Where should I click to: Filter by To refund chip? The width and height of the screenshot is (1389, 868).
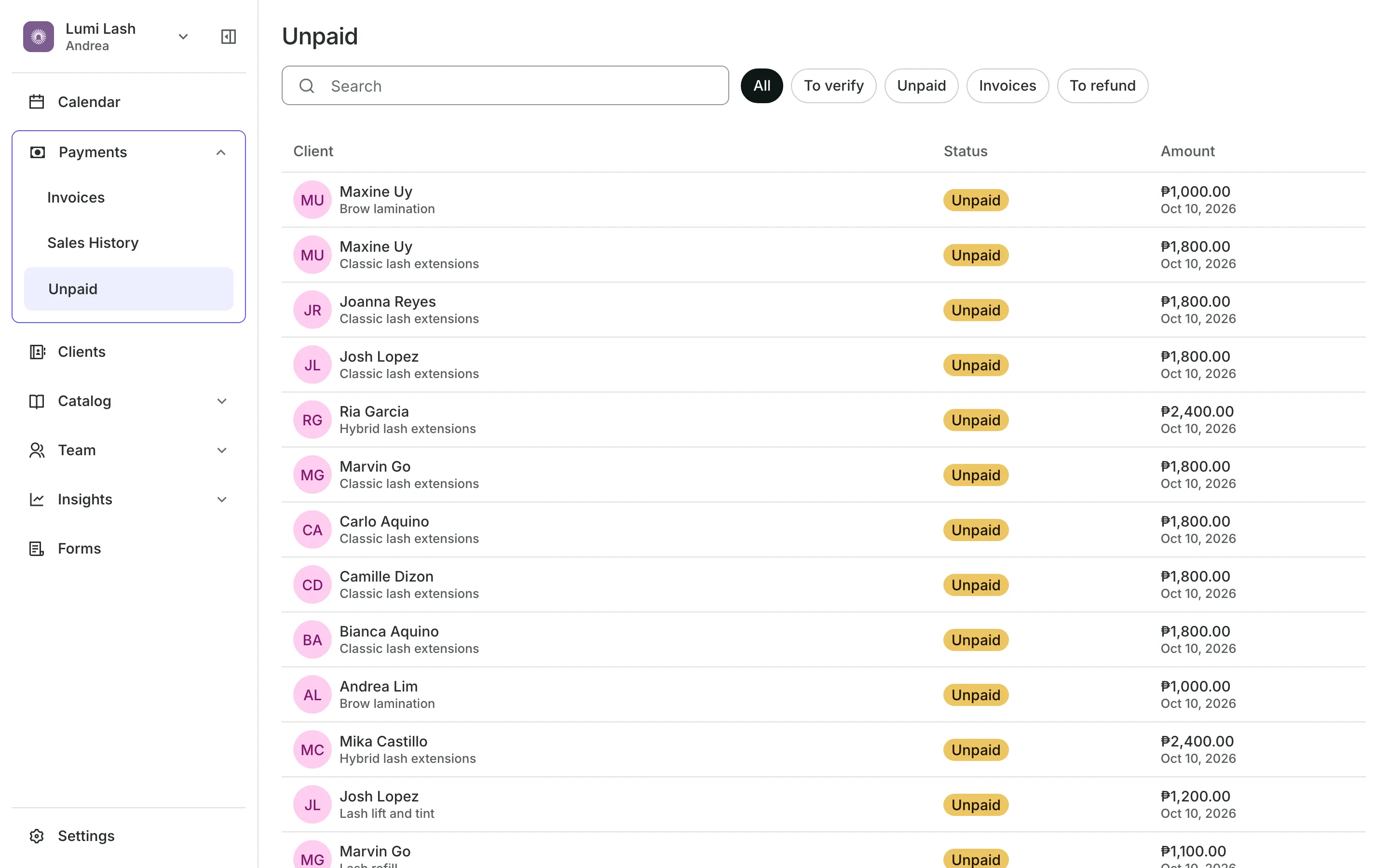pyautogui.click(x=1103, y=85)
